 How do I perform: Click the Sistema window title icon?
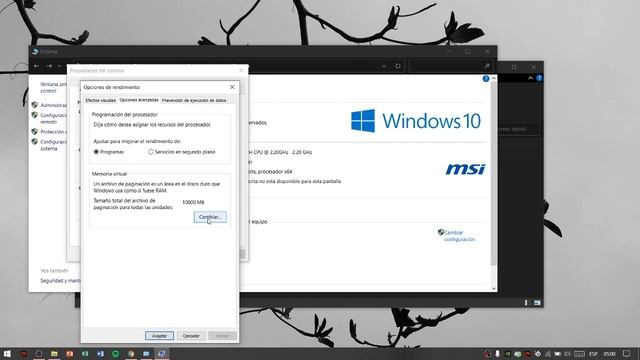pos(35,51)
